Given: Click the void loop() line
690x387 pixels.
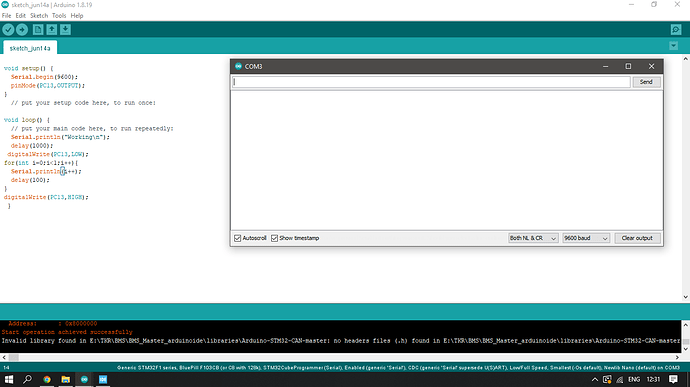Looking at the screenshot, I should coord(26,120).
